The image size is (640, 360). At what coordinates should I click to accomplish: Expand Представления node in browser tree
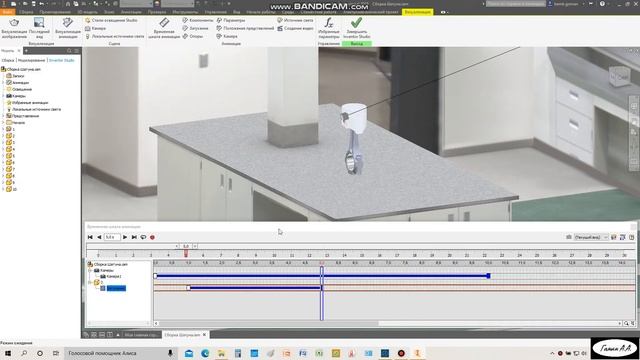tap(4, 116)
